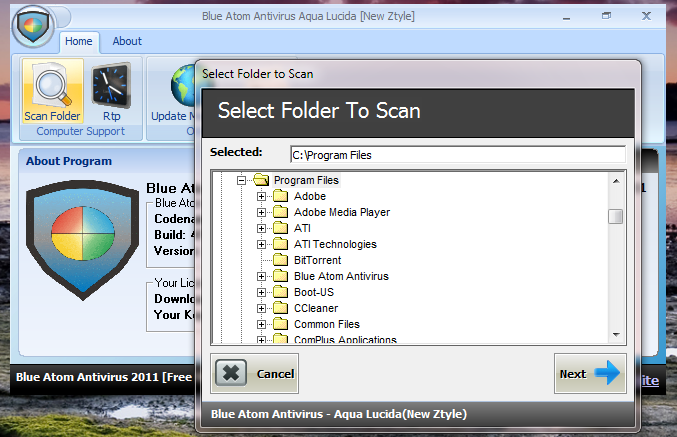Click the Next button label

click(573, 374)
